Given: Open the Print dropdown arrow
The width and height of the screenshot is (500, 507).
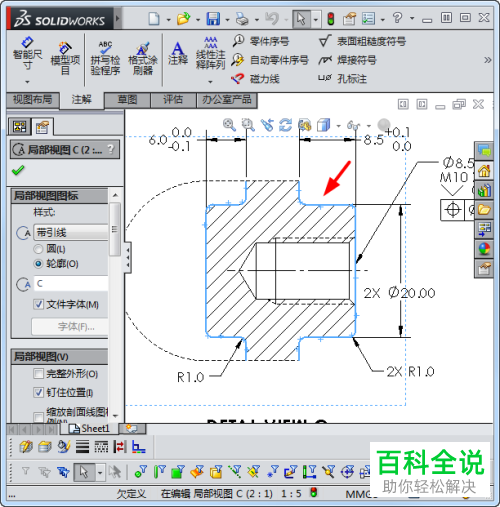Looking at the screenshot, I should click(257, 20).
